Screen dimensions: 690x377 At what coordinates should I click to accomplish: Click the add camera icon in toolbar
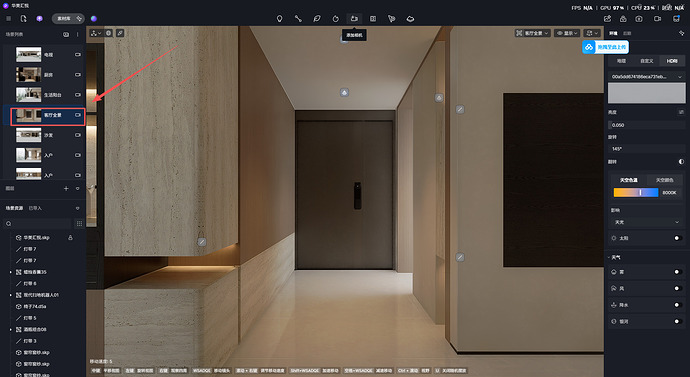tap(354, 18)
